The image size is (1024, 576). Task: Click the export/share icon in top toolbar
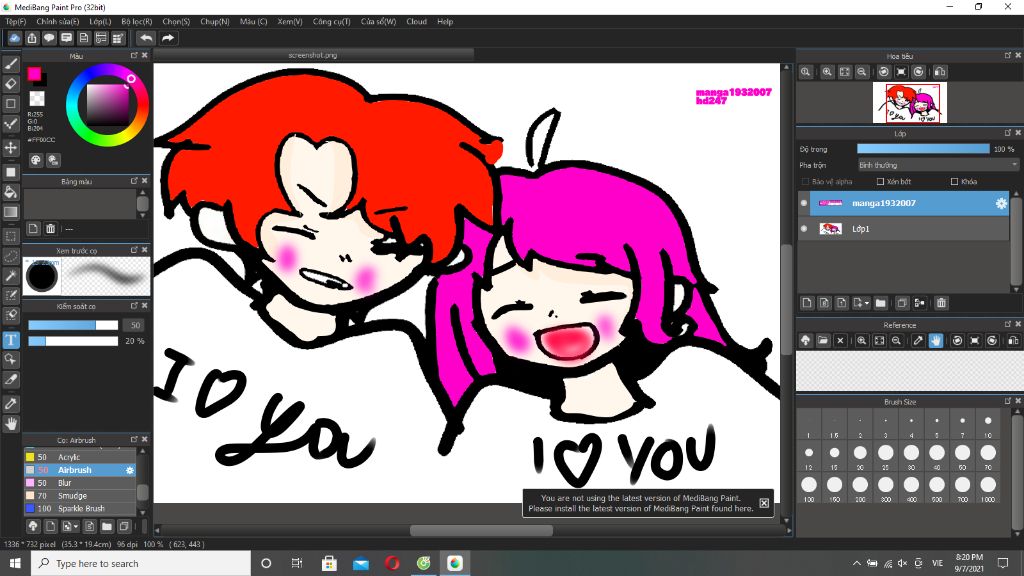point(31,38)
